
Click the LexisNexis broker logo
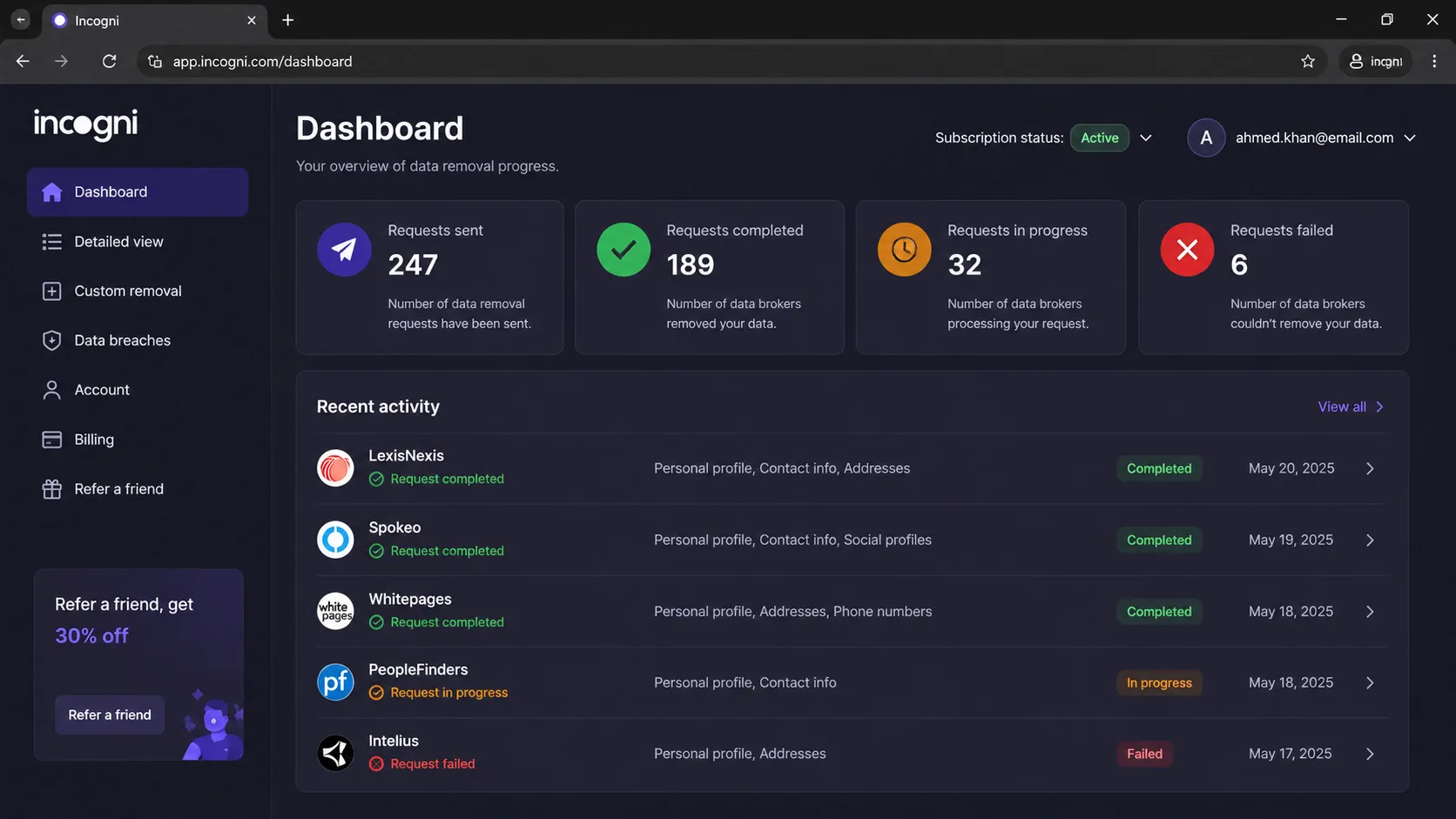pos(335,468)
